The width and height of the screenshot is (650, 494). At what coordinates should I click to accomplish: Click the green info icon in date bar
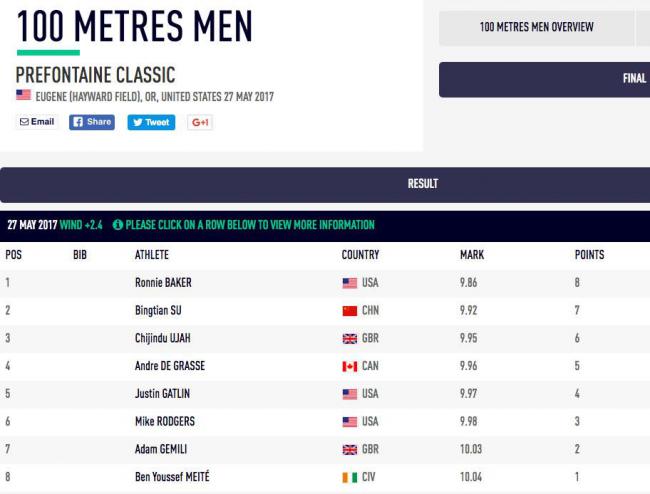tap(118, 225)
